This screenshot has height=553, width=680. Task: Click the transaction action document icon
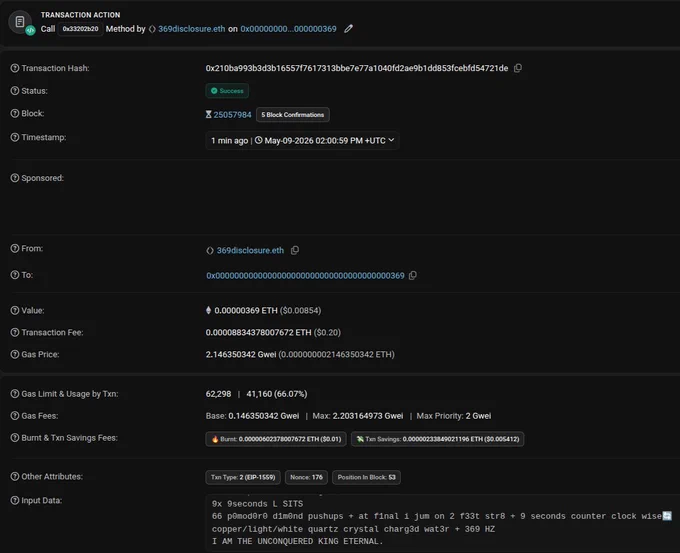[x=20, y=22]
